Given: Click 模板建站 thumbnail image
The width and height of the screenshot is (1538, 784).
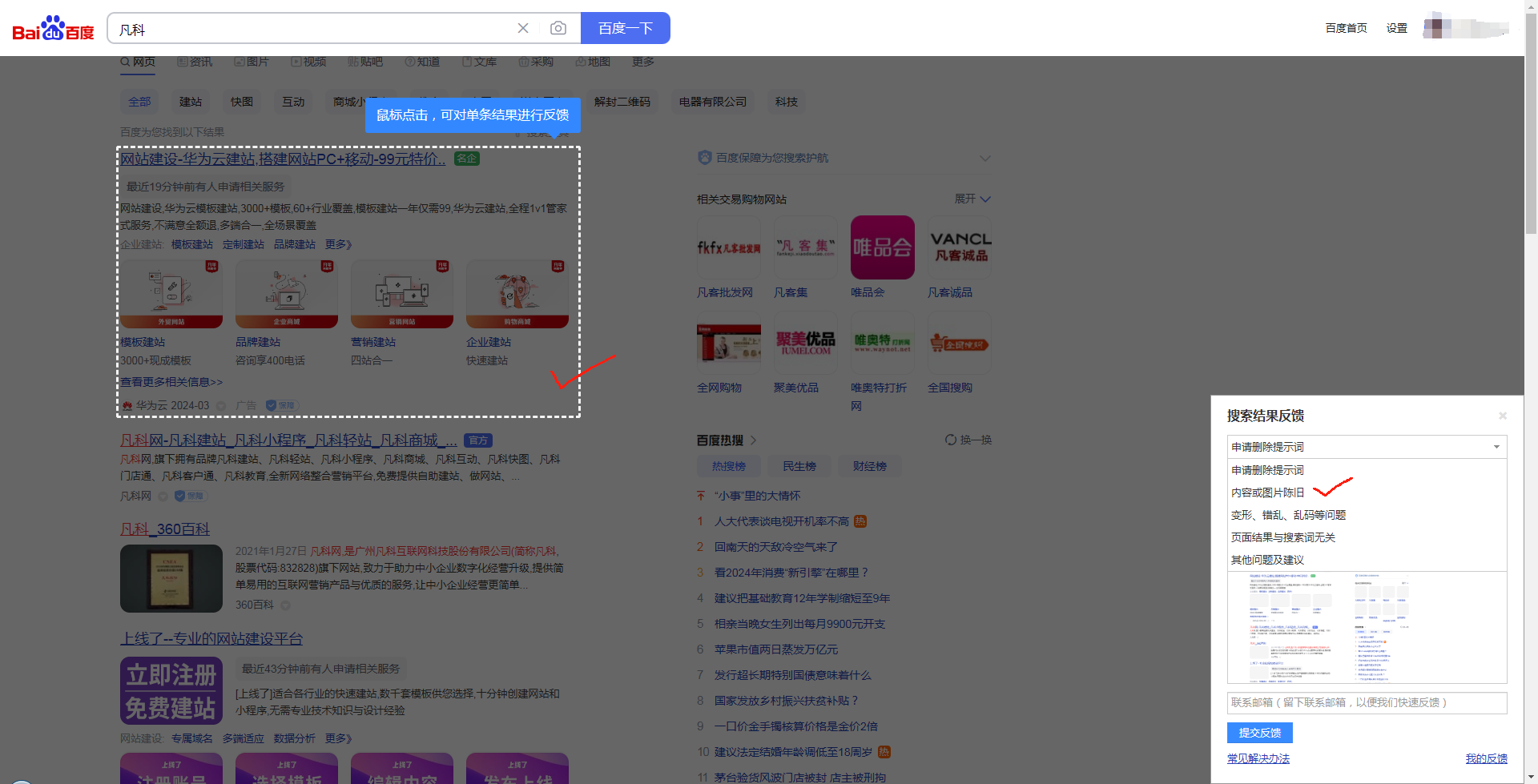Looking at the screenshot, I should [171, 294].
